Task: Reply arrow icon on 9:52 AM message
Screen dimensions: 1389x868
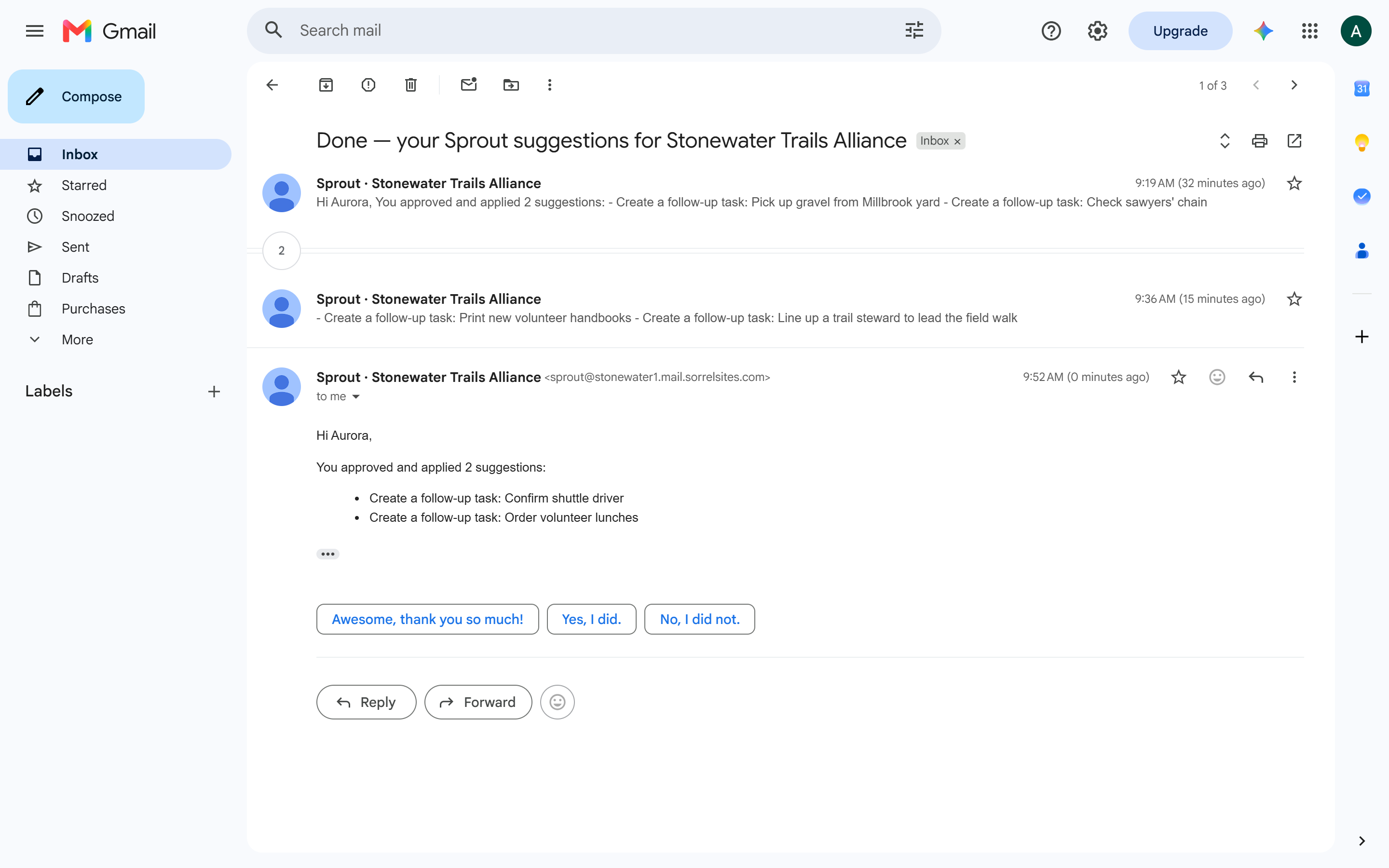Action: (1256, 377)
